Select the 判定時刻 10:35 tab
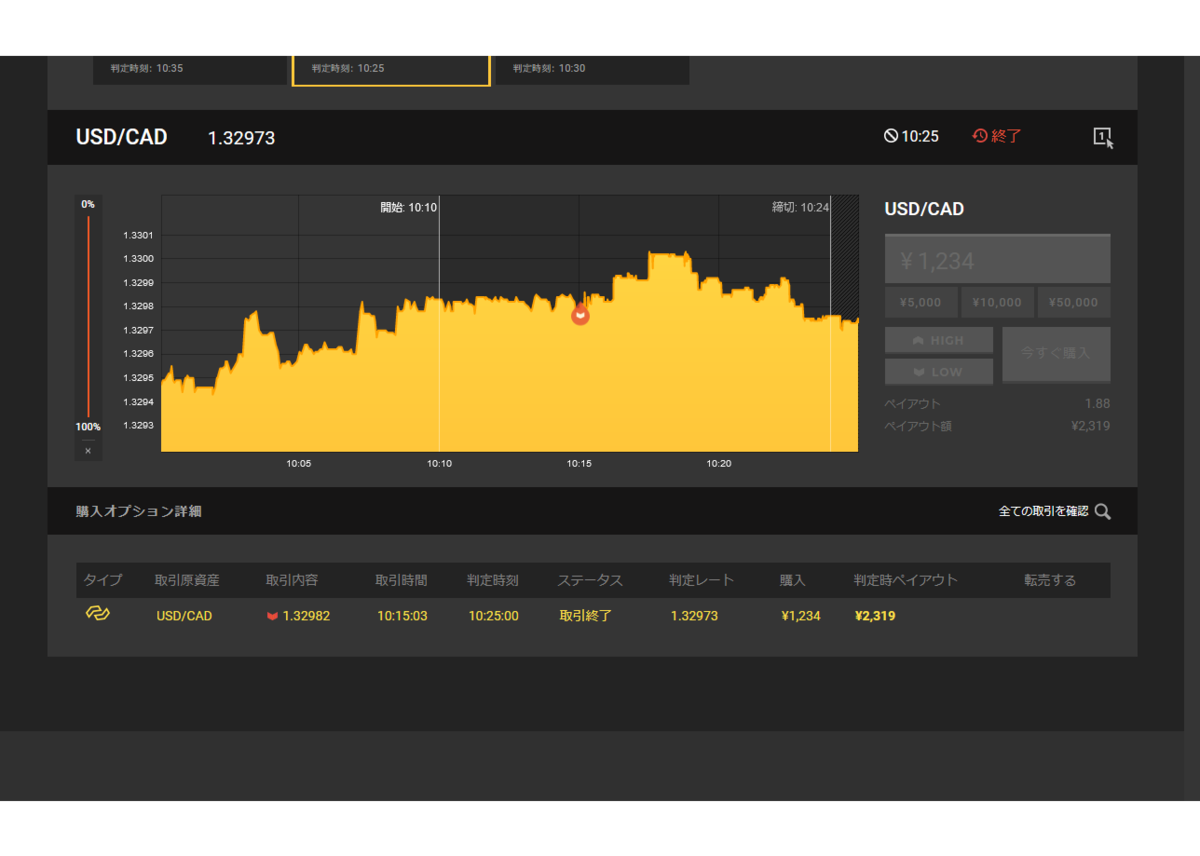This screenshot has height=856, width=1200. (190, 69)
